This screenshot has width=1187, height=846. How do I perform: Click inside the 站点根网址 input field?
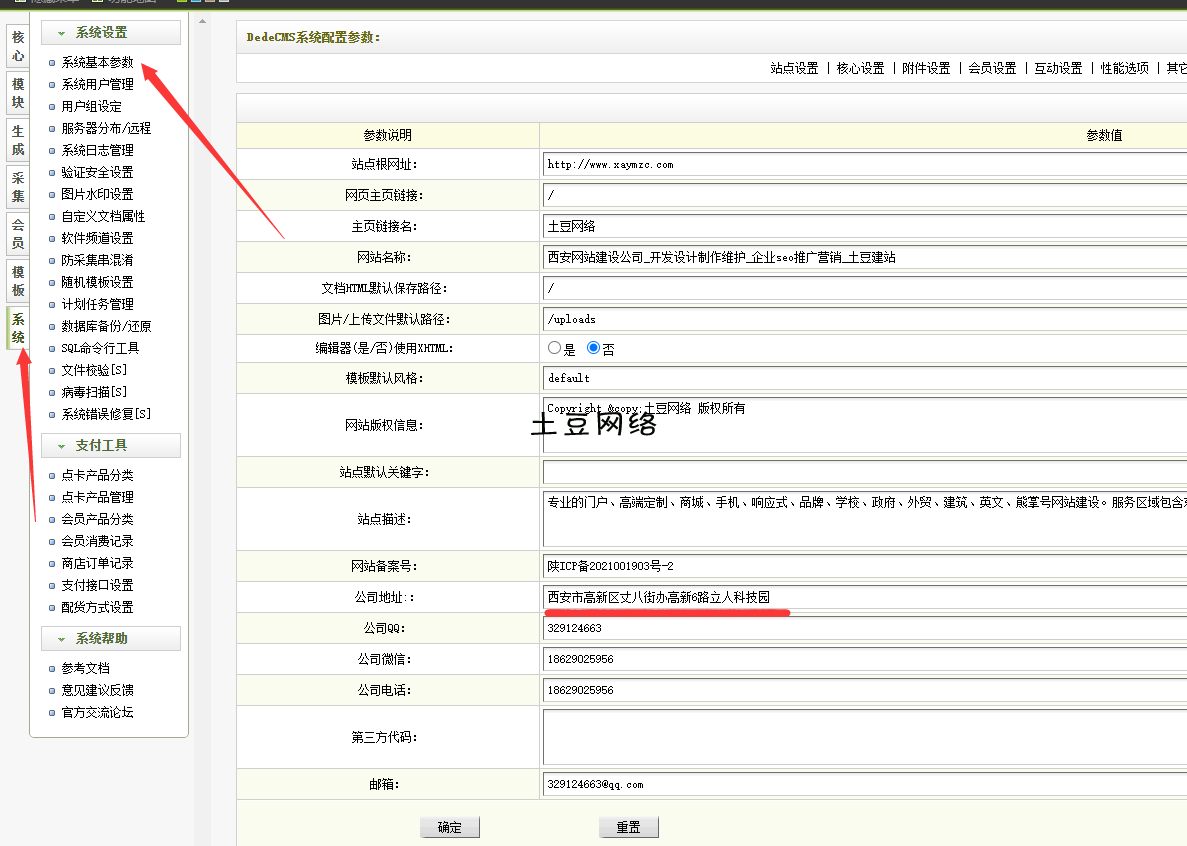750,163
